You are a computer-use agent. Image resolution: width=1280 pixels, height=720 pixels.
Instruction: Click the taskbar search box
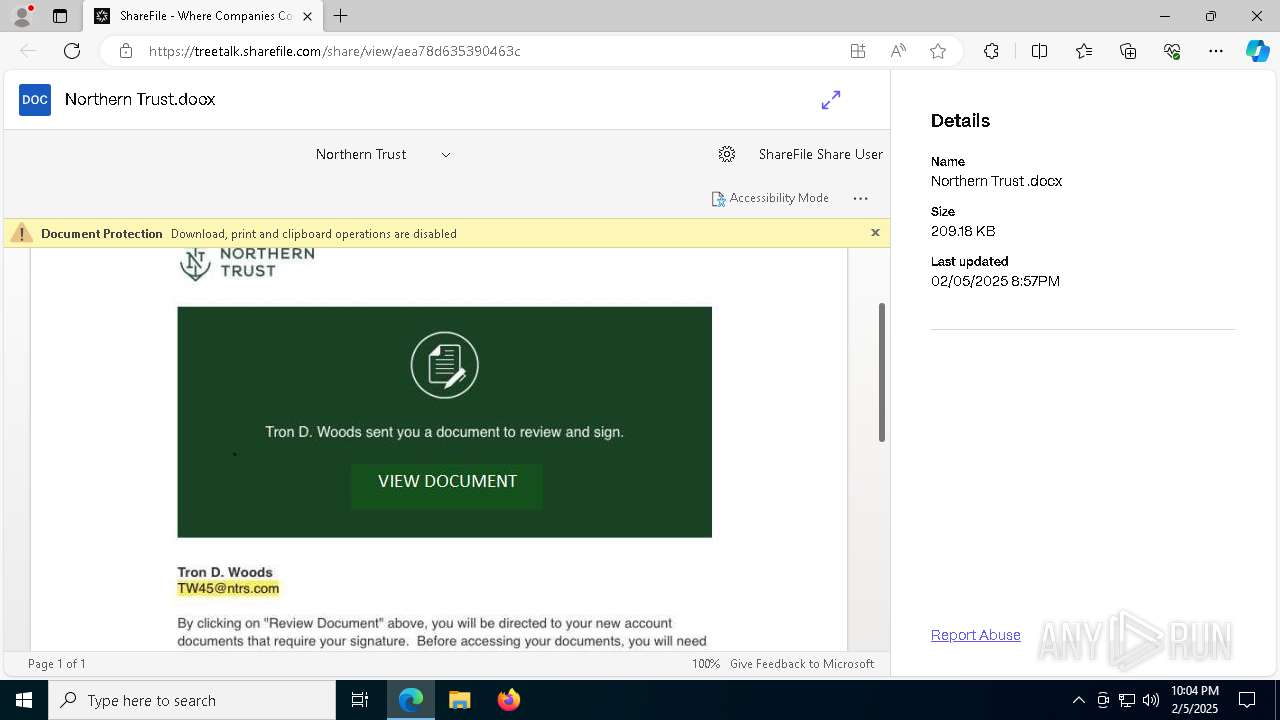pyautogui.click(x=192, y=700)
